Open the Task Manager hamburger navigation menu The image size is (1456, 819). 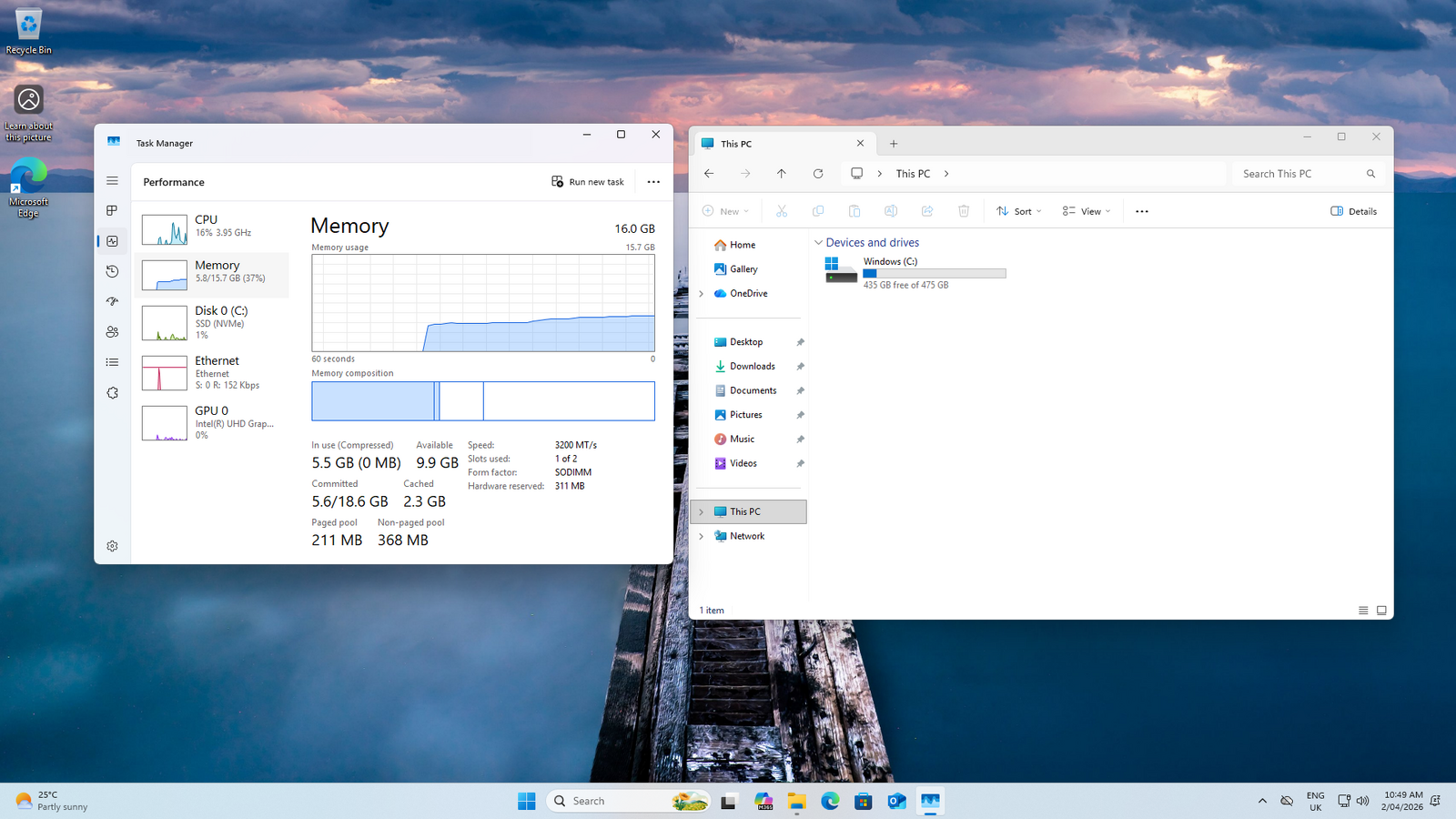(x=112, y=181)
